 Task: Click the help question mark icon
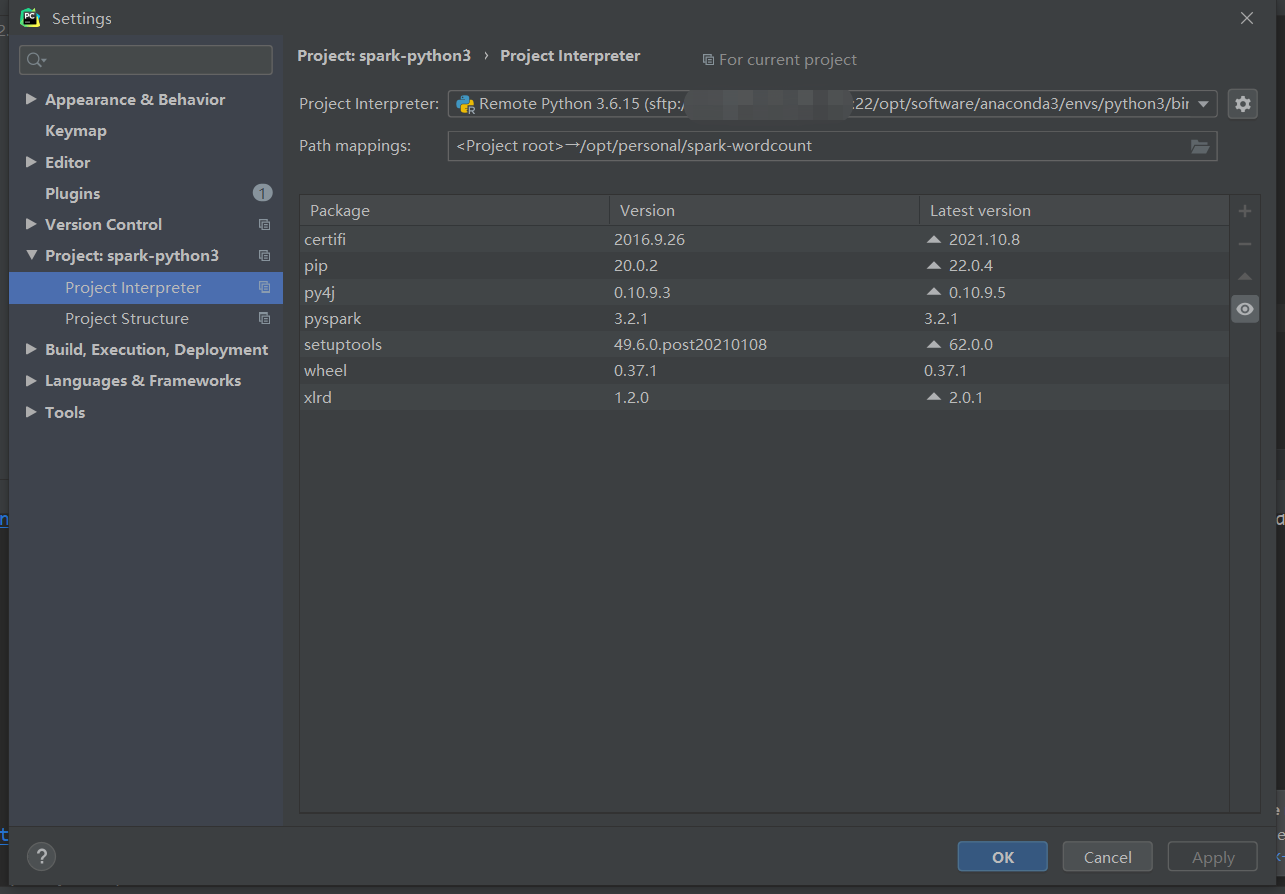(x=41, y=856)
